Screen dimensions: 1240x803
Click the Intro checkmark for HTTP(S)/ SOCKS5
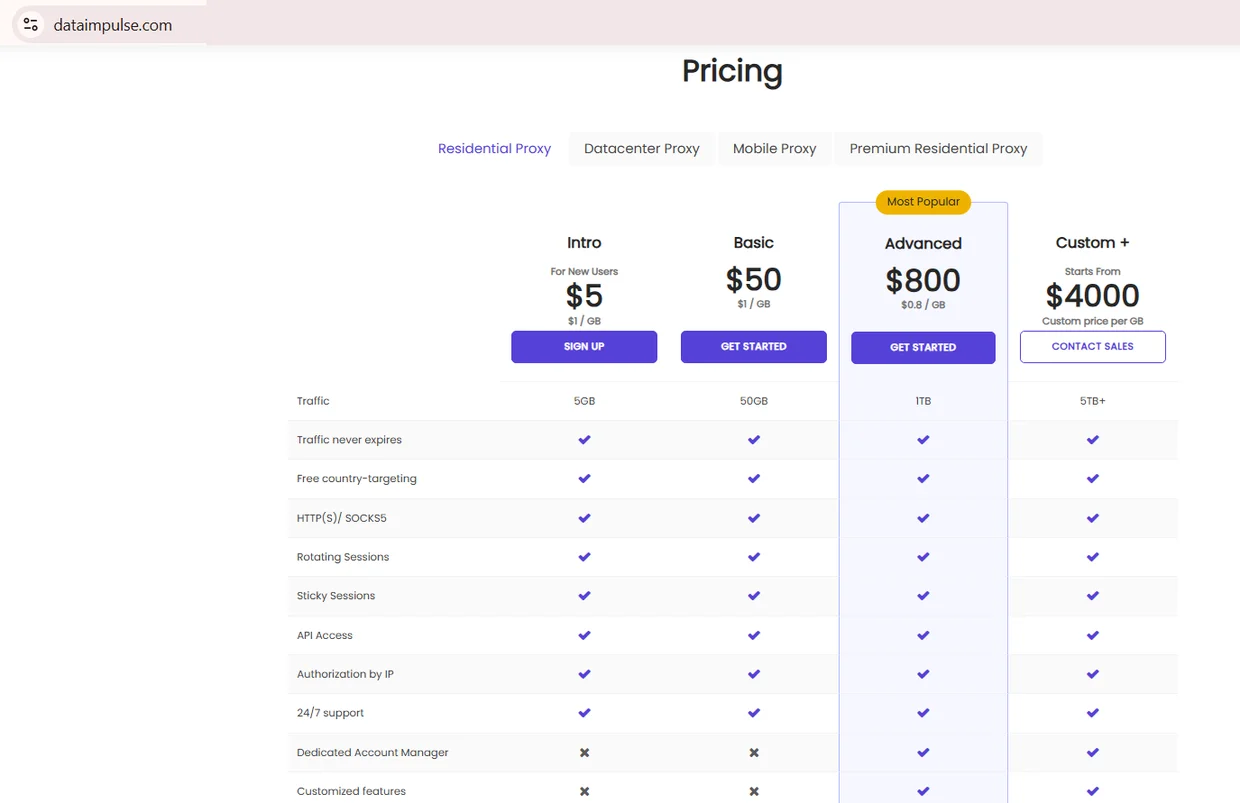(x=584, y=518)
